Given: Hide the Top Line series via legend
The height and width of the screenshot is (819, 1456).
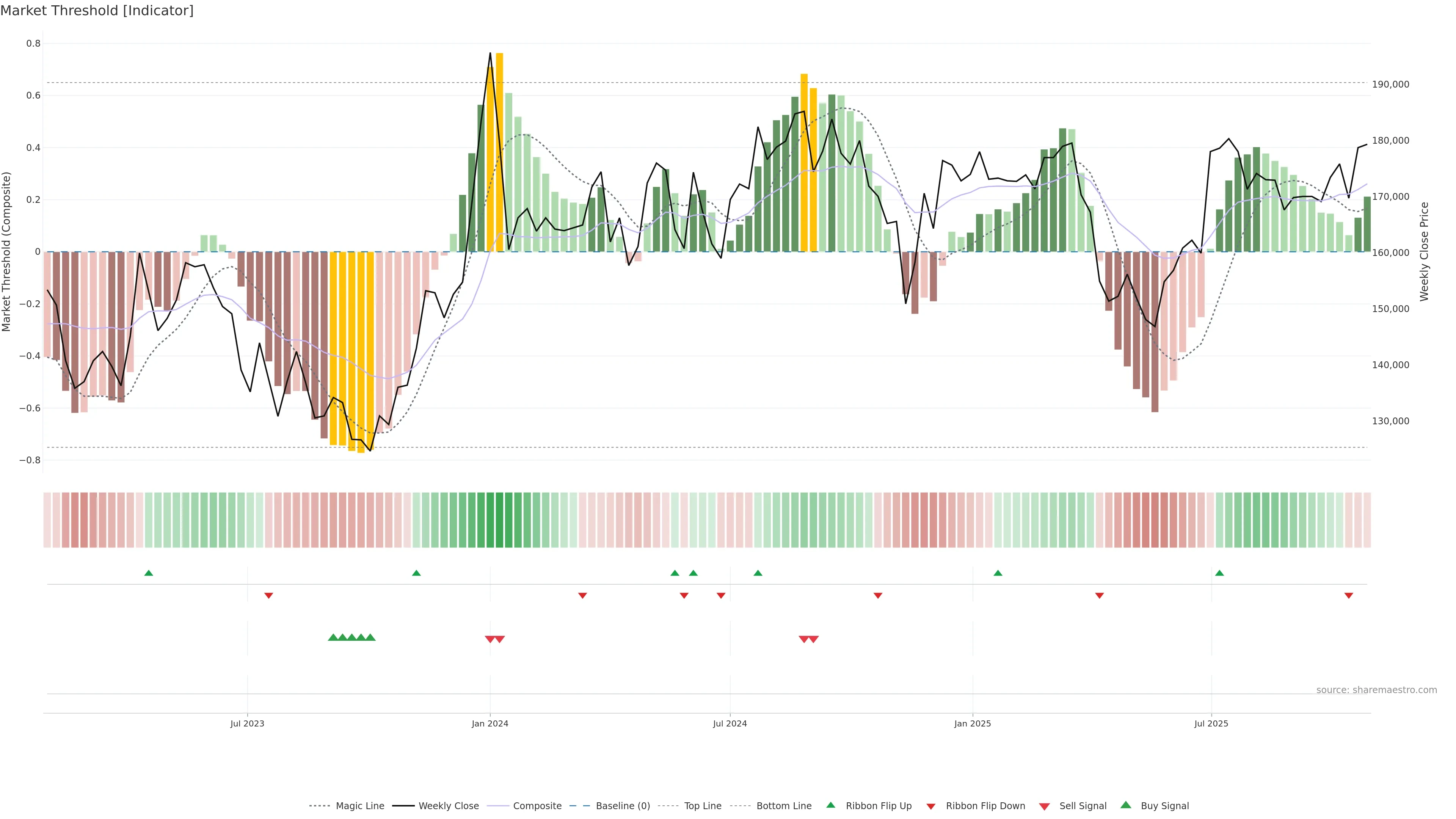Looking at the screenshot, I should pyautogui.click(x=703, y=806).
